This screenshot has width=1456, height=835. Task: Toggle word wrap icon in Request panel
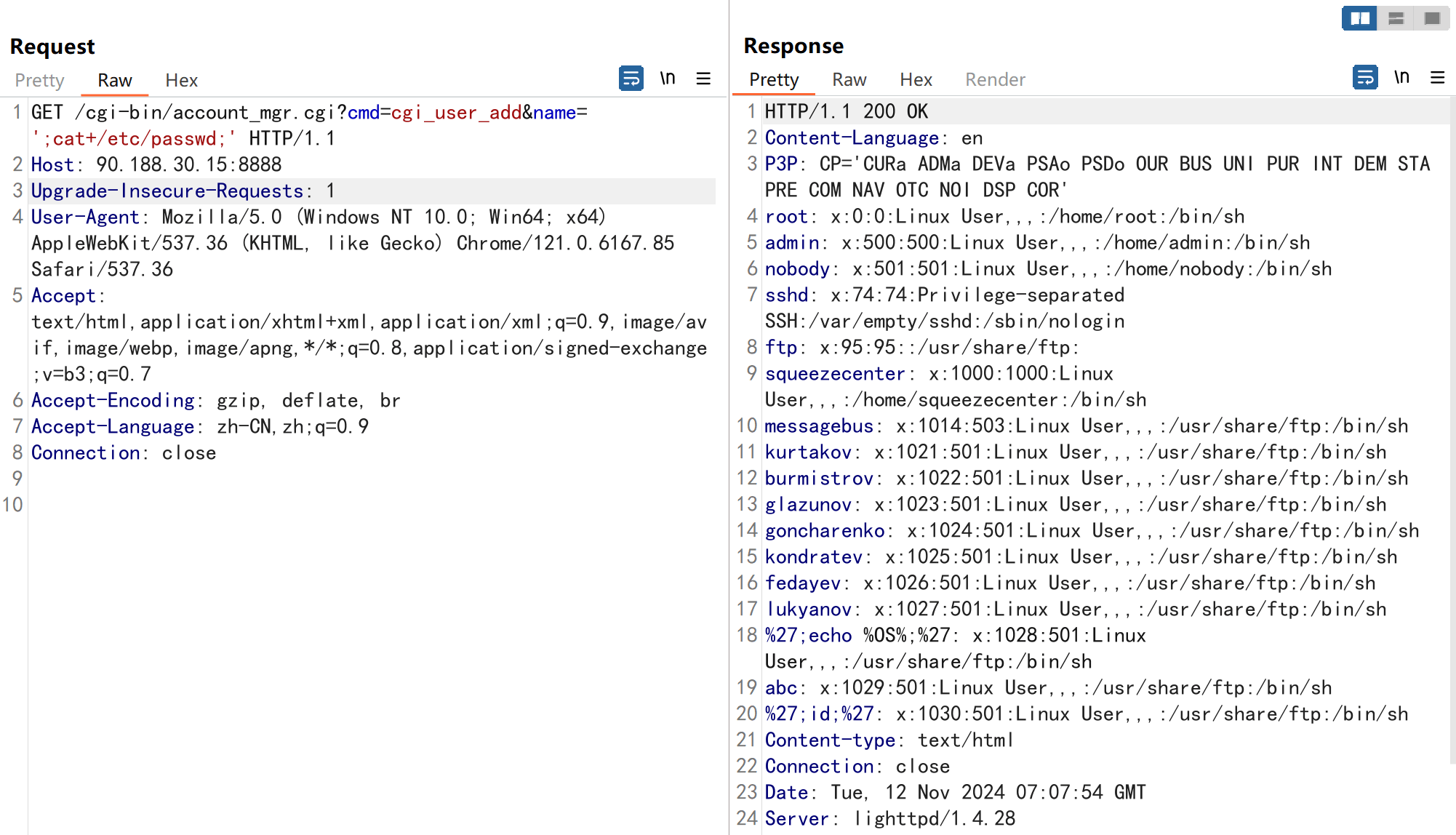(x=631, y=78)
